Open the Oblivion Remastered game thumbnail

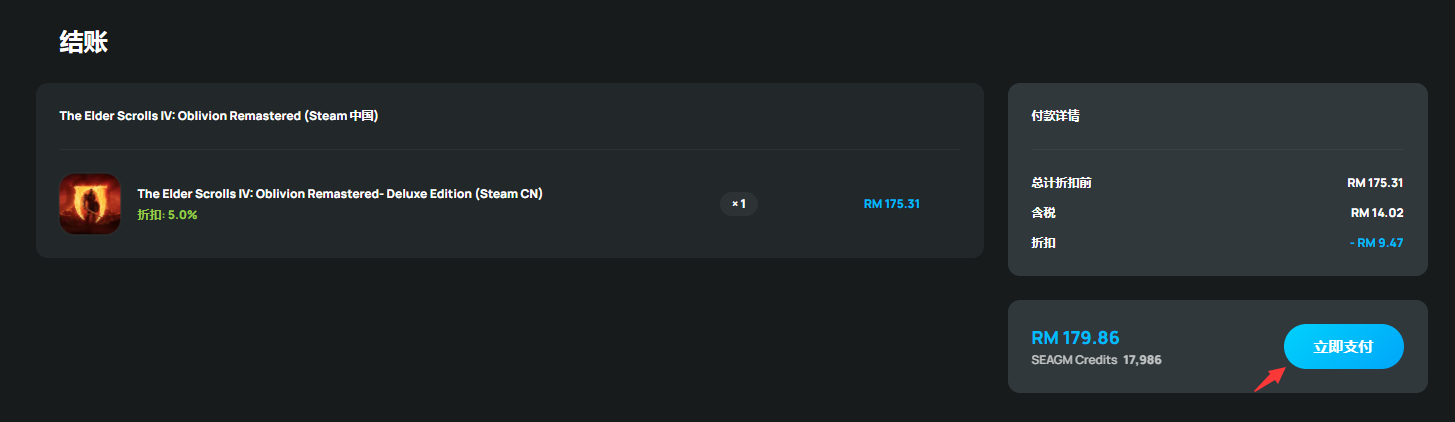(90, 204)
